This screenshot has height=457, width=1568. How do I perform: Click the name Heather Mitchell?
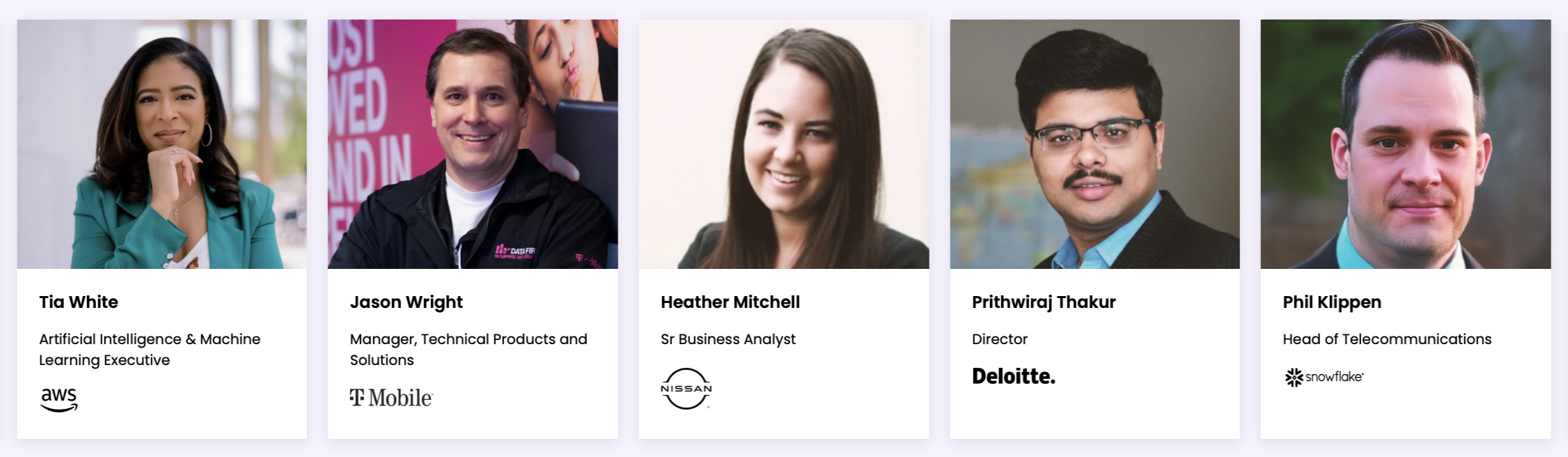tap(730, 302)
